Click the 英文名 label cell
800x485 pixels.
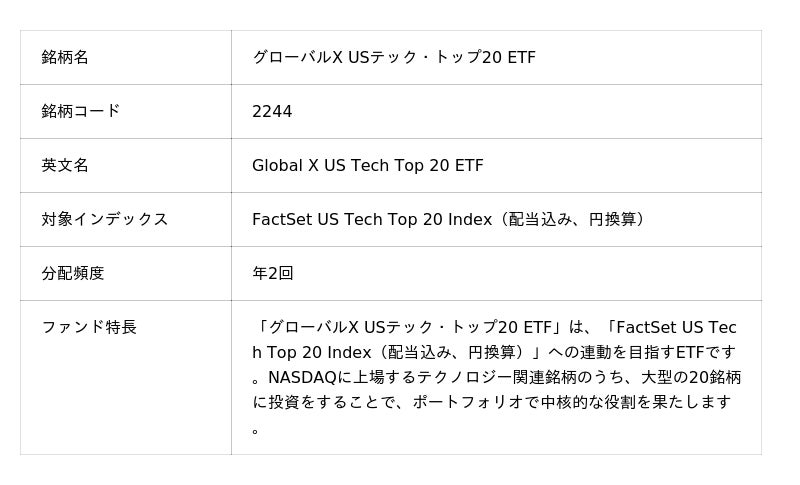tap(65, 166)
